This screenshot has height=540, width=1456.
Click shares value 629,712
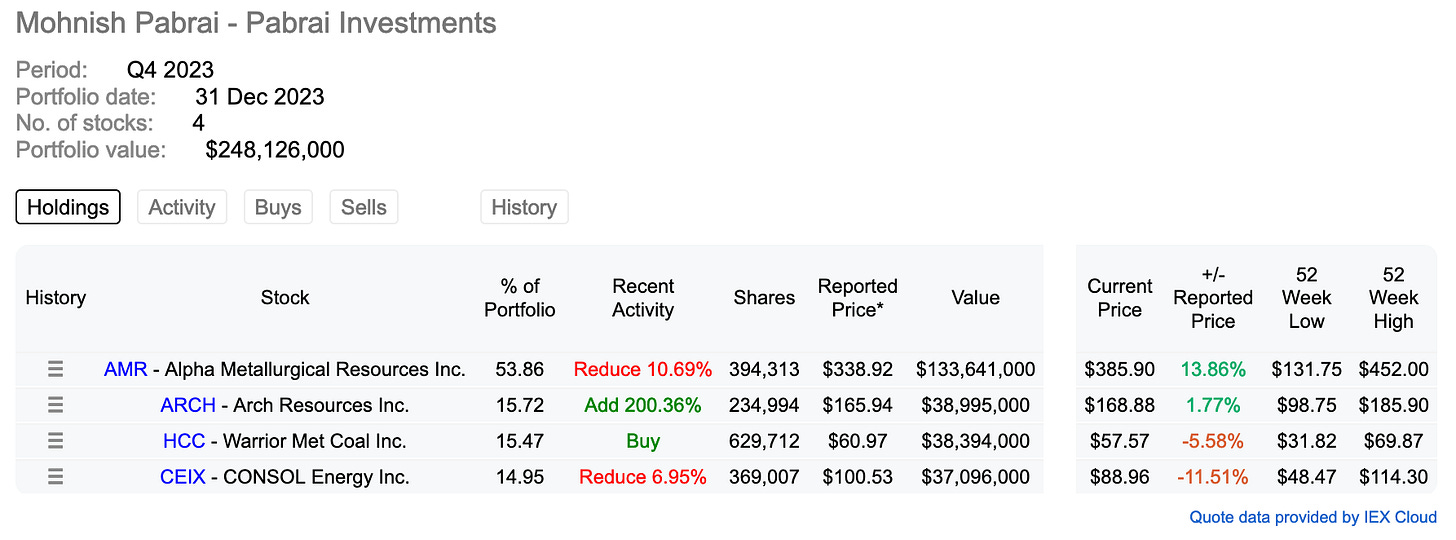pyautogui.click(x=765, y=442)
